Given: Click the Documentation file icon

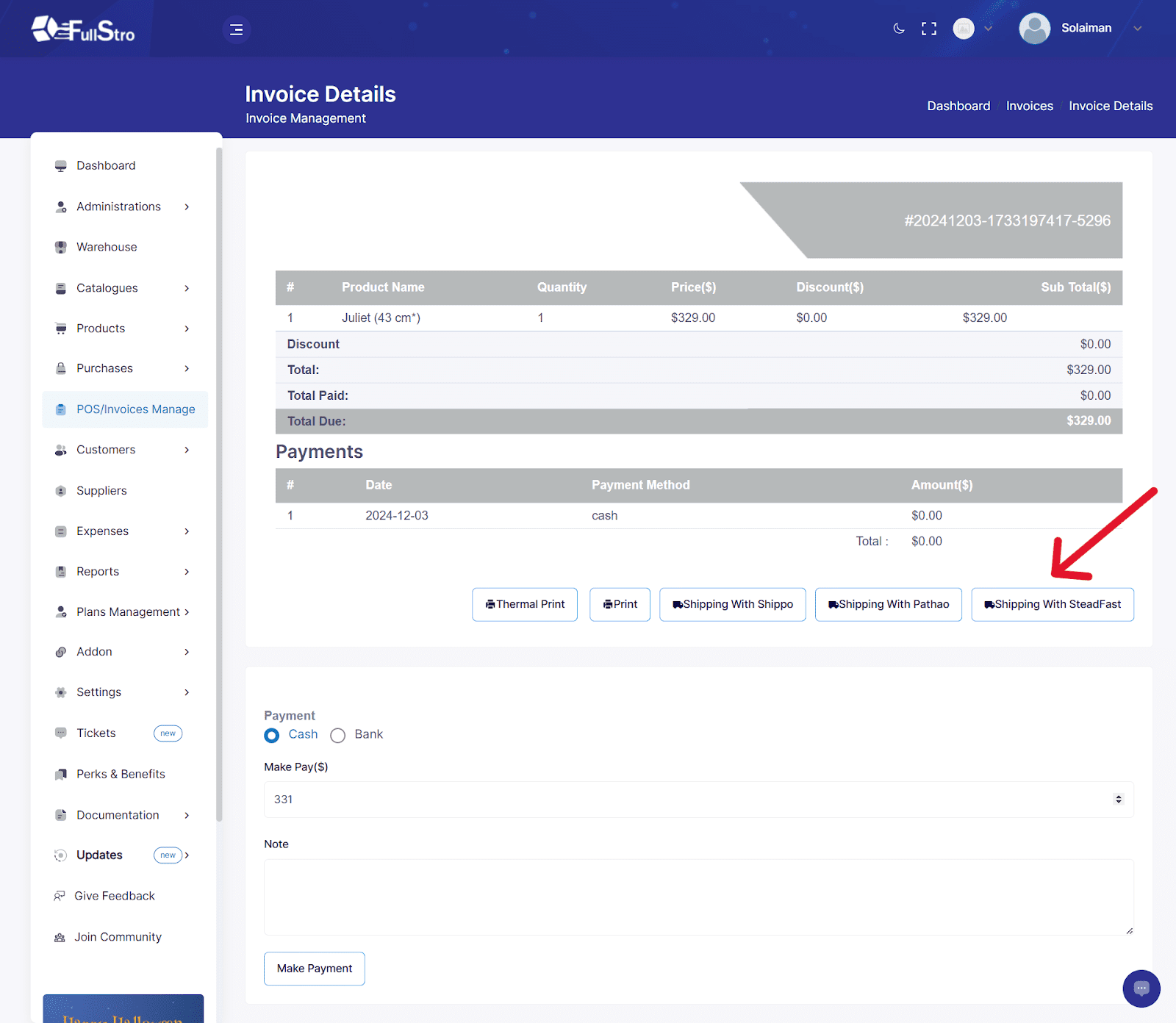Looking at the screenshot, I should [x=61, y=815].
